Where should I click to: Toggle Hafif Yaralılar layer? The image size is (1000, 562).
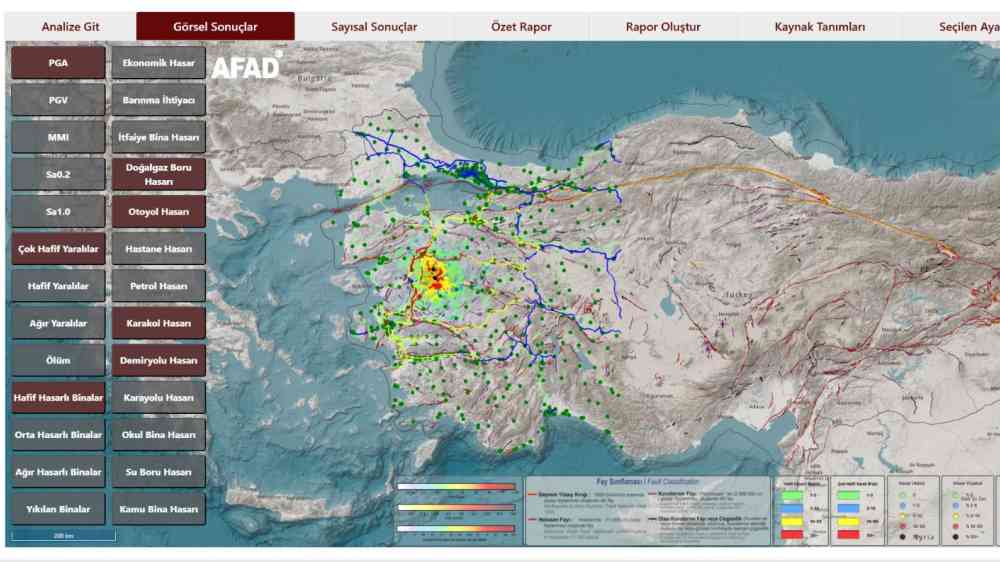58,286
